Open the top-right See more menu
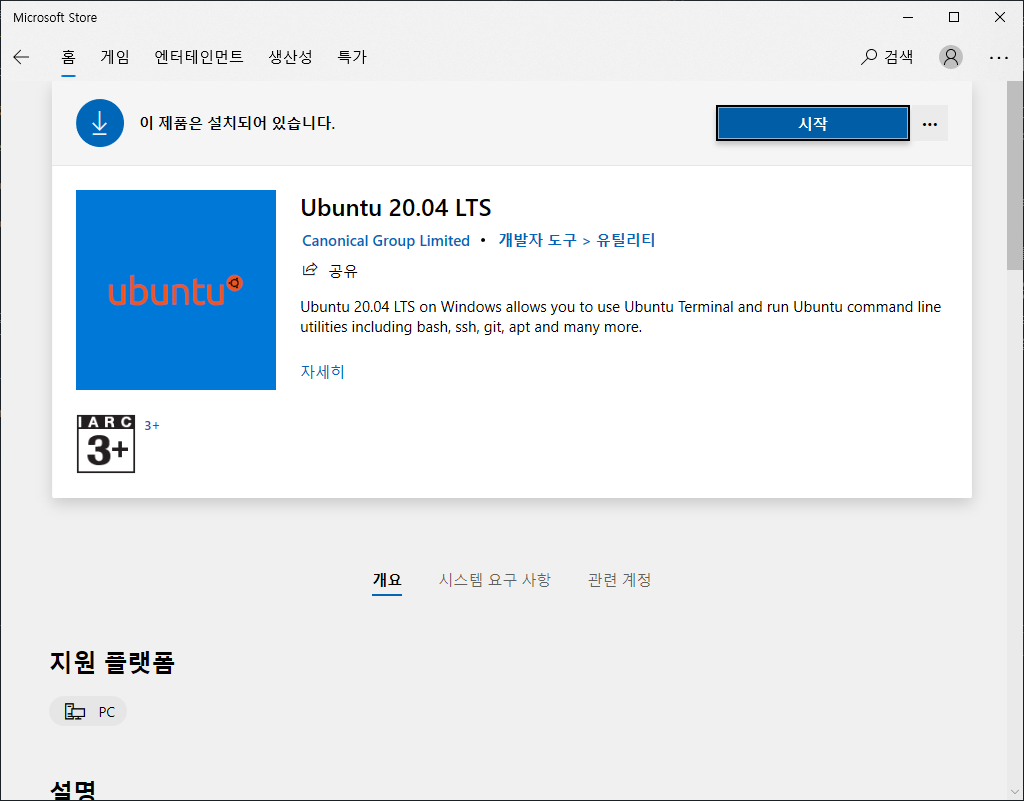Image resolution: width=1024 pixels, height=801 pixels. 999,57
